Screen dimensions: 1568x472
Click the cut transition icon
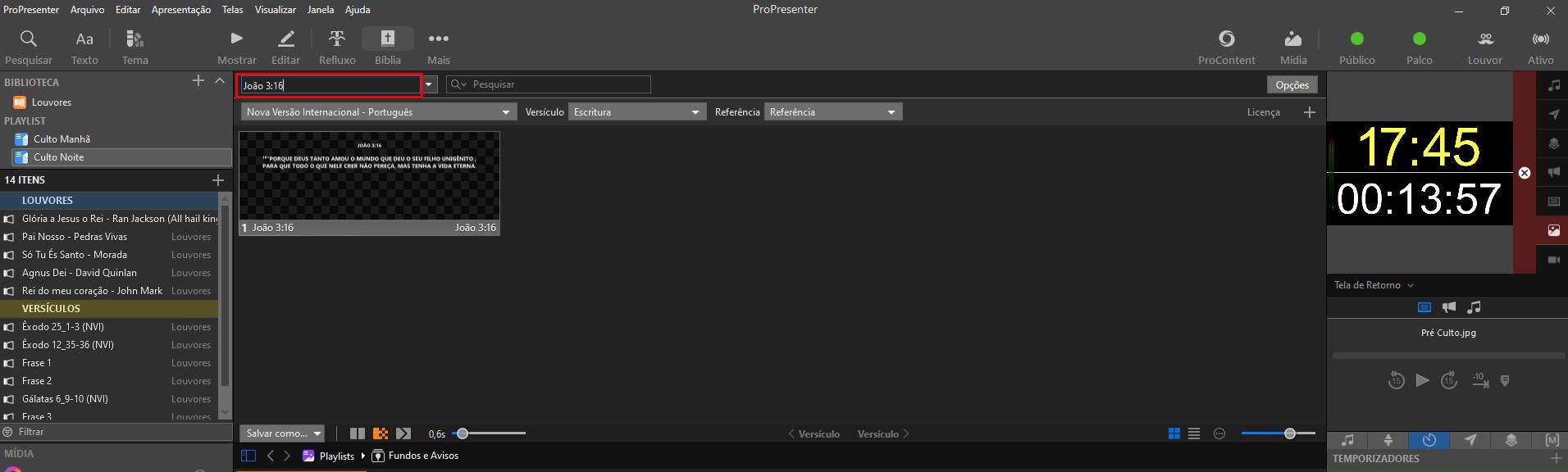coord(358,433)
